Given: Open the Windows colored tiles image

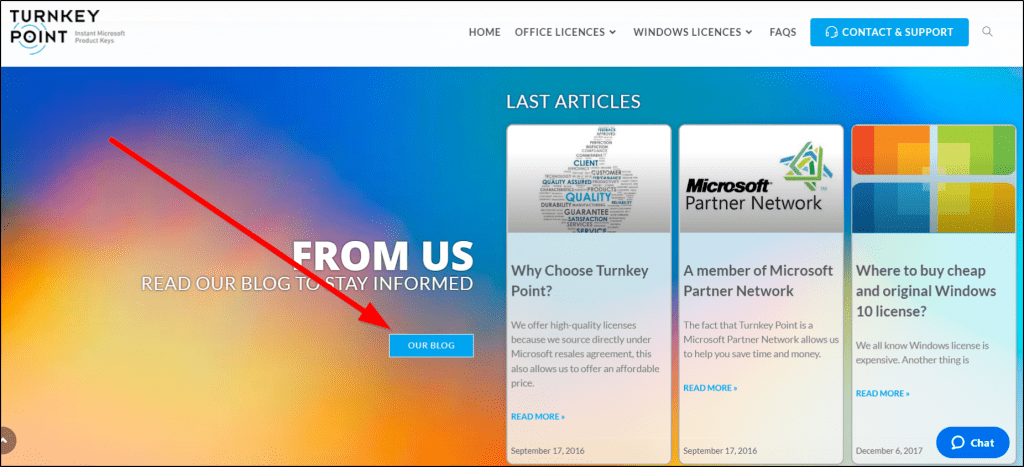Looking at the screenshot, I should [x=933, y=179].
